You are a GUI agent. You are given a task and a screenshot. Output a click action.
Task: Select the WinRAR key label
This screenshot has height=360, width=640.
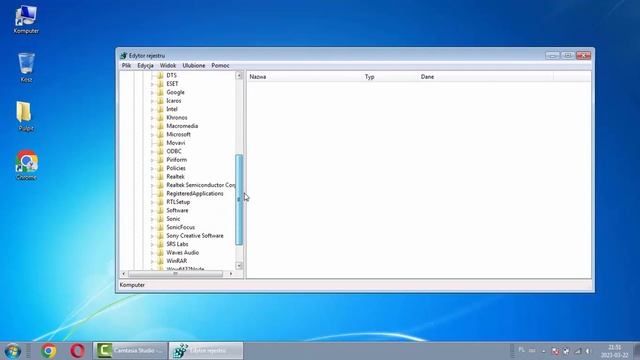point(176,261)
